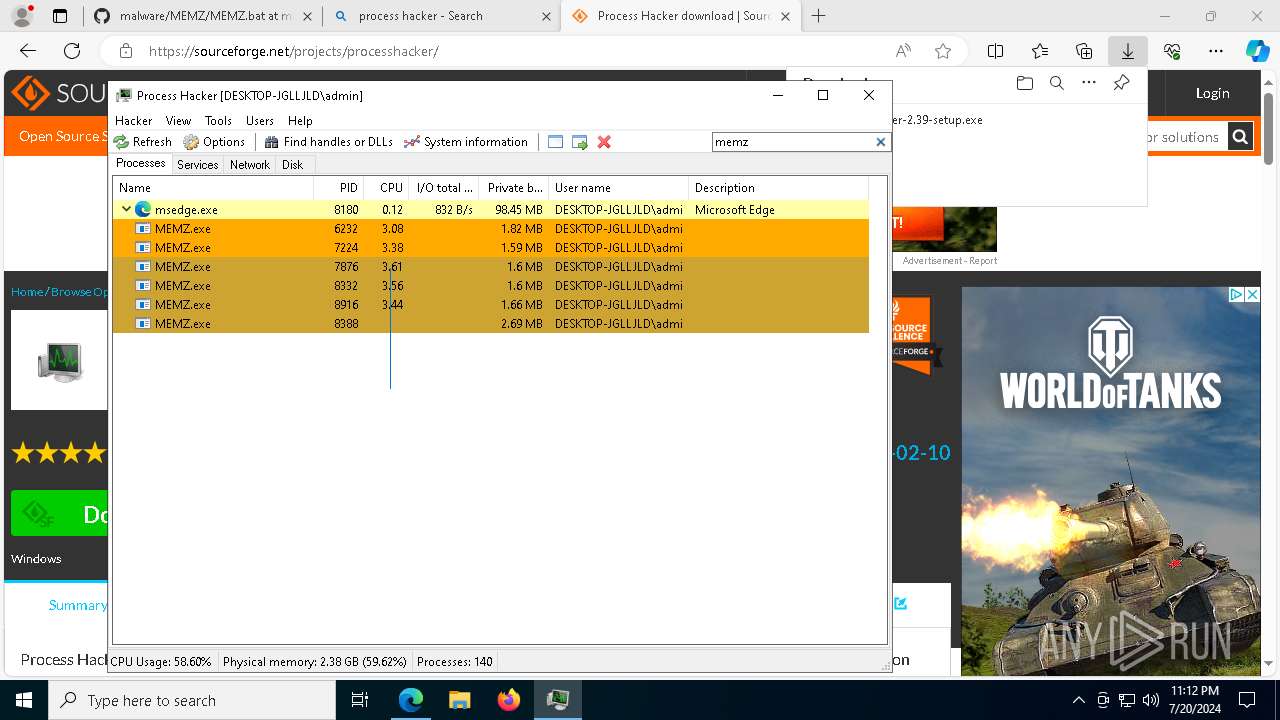Click CPU Usage in the status bar

(x=161, y=662)
